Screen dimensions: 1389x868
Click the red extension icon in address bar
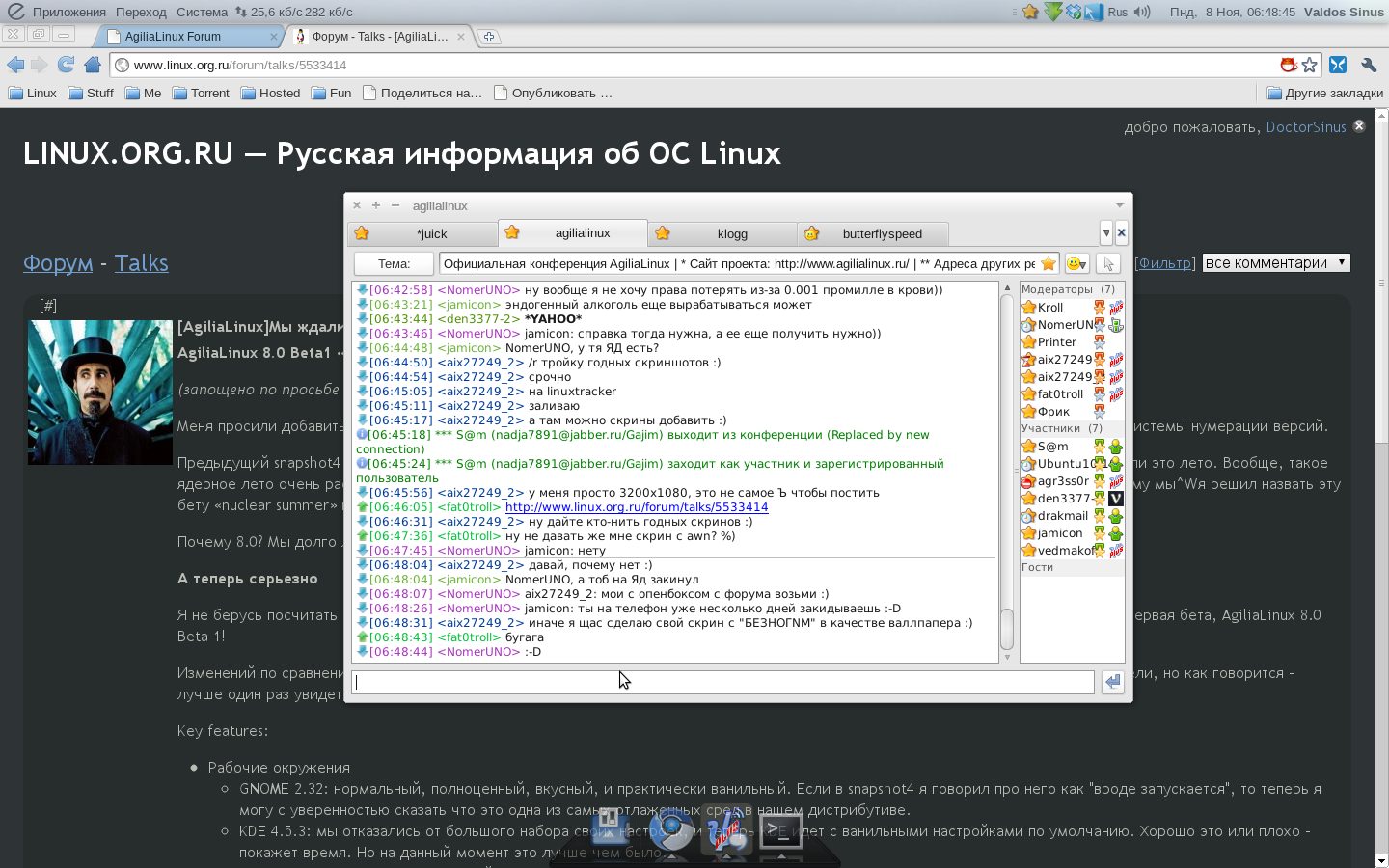[1288, 65]
